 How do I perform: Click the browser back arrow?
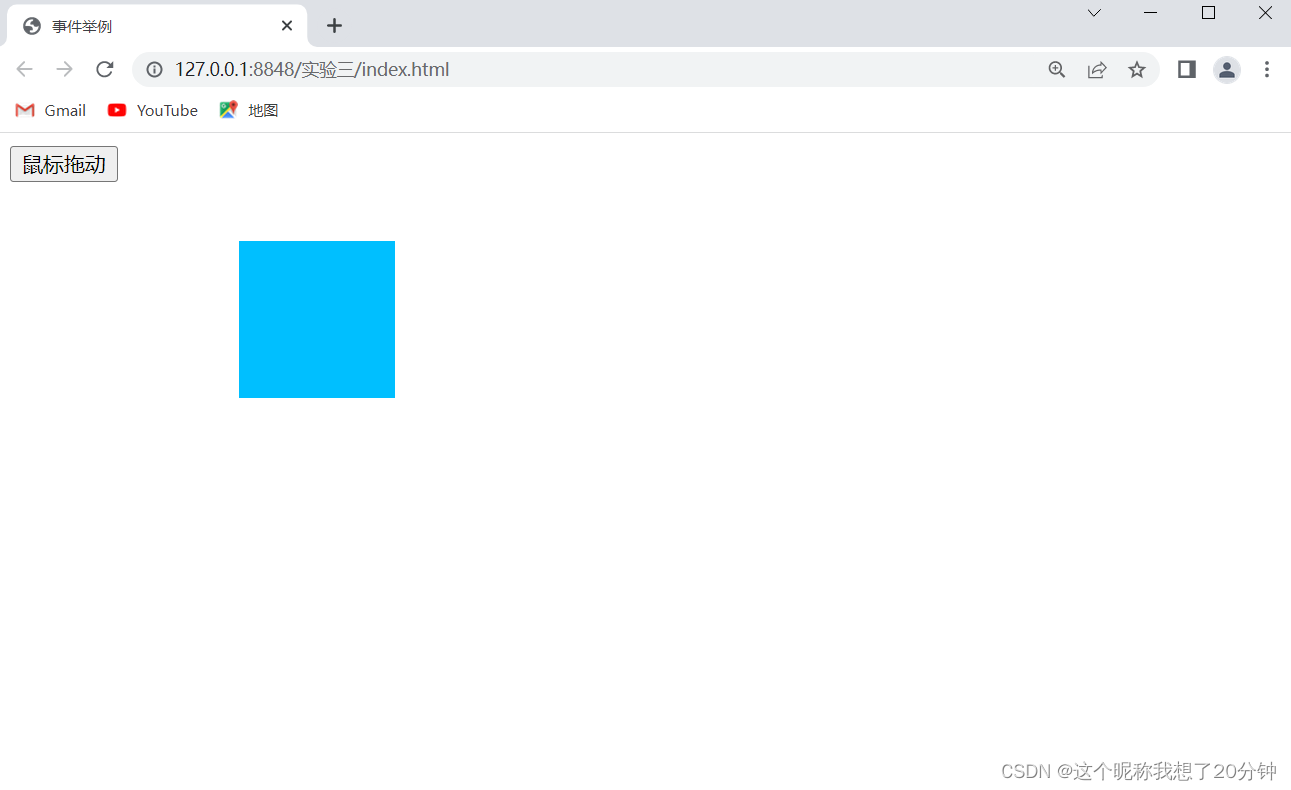click(x=24, y=69)
